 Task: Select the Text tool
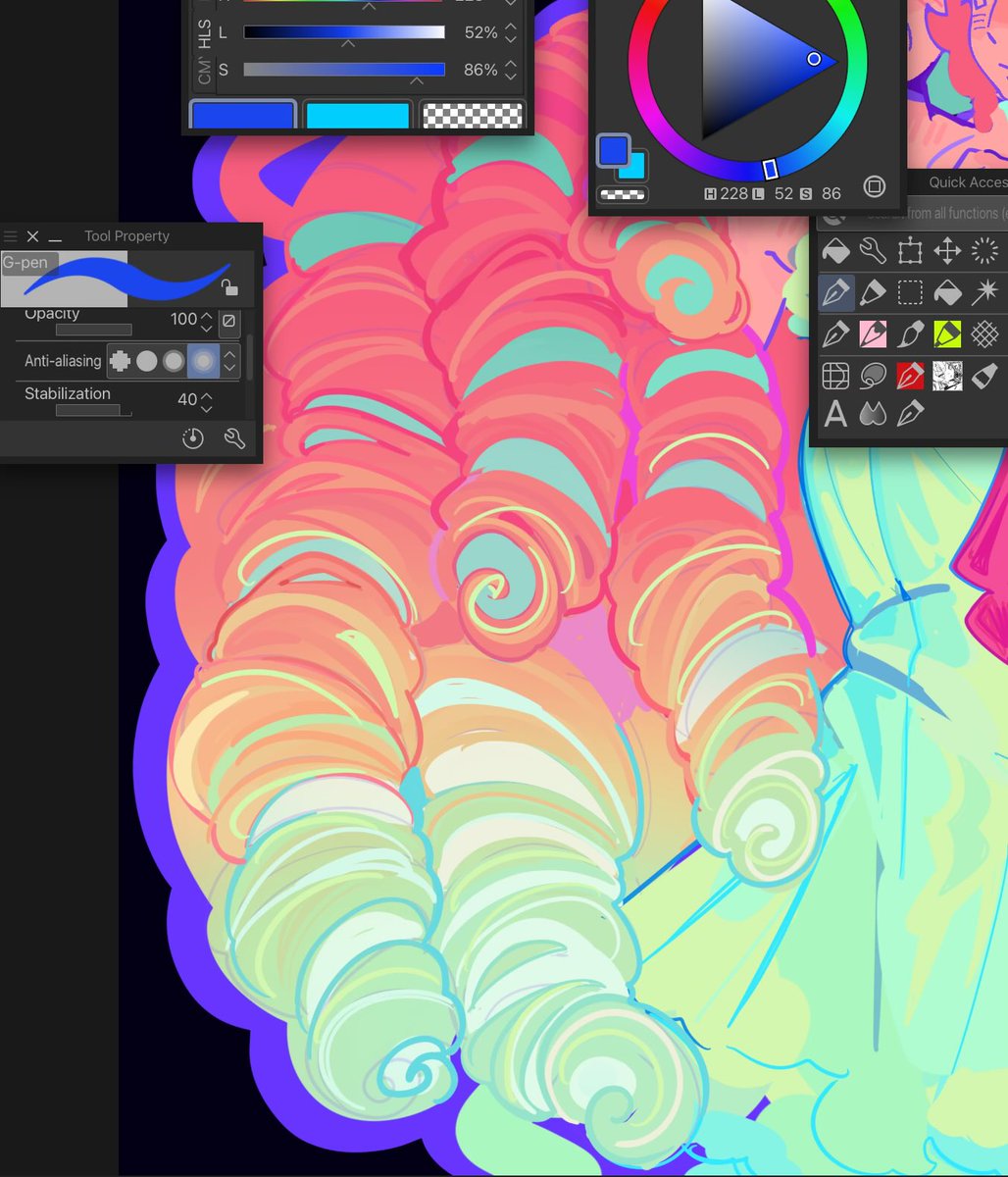point(836,413)
